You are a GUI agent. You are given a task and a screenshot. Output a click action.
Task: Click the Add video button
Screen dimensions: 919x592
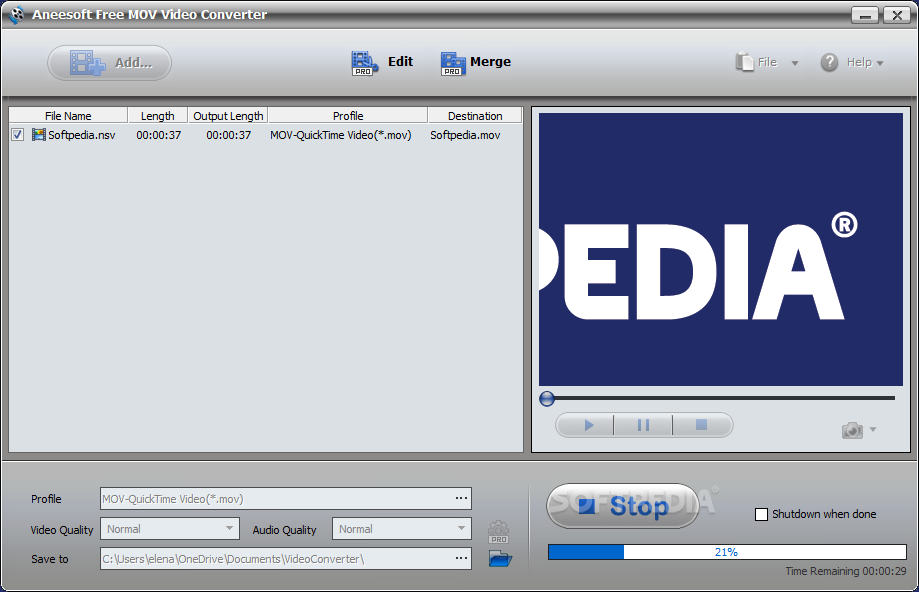110,63
